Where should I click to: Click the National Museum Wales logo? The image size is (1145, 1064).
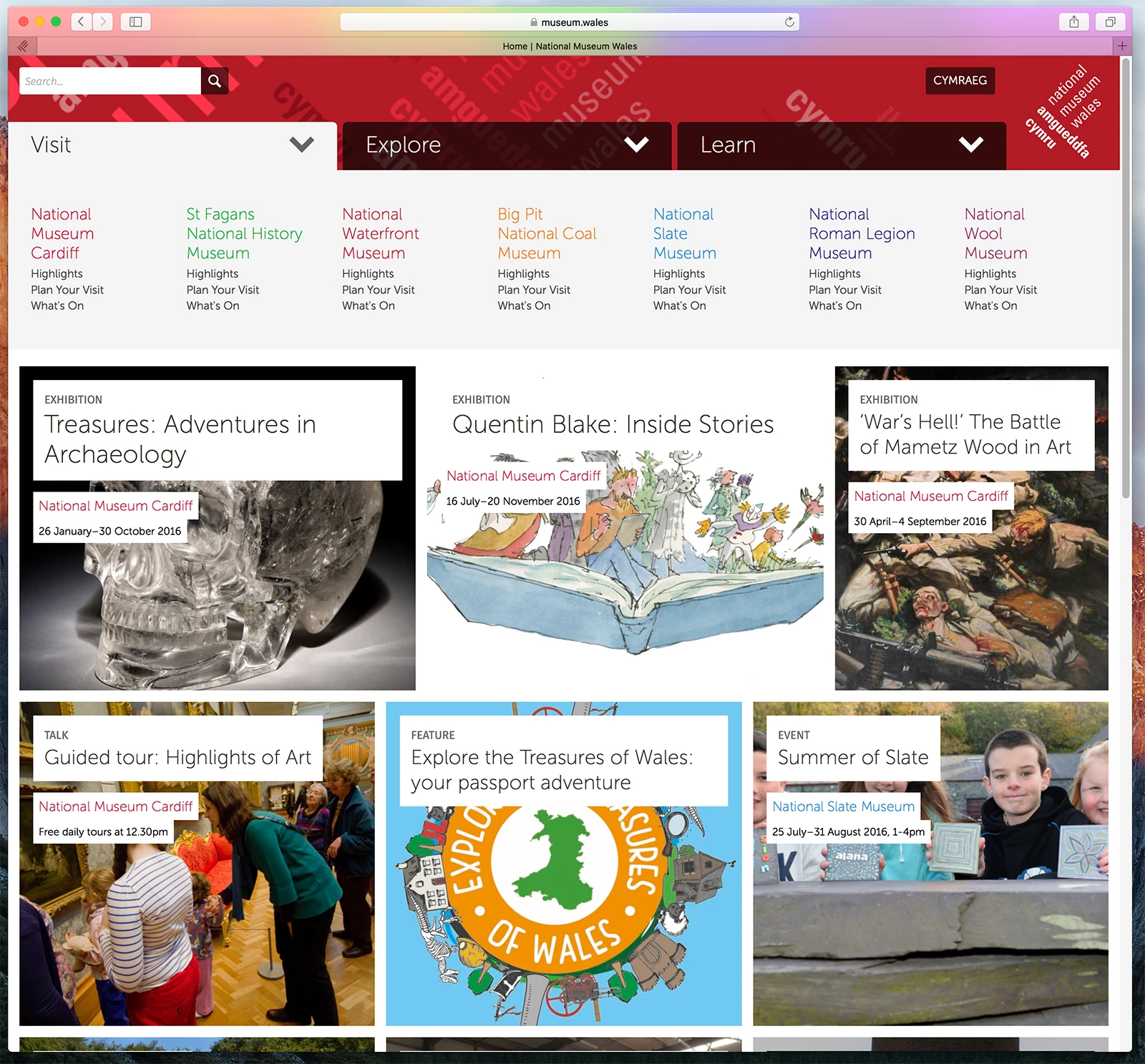click(1063, 111)
